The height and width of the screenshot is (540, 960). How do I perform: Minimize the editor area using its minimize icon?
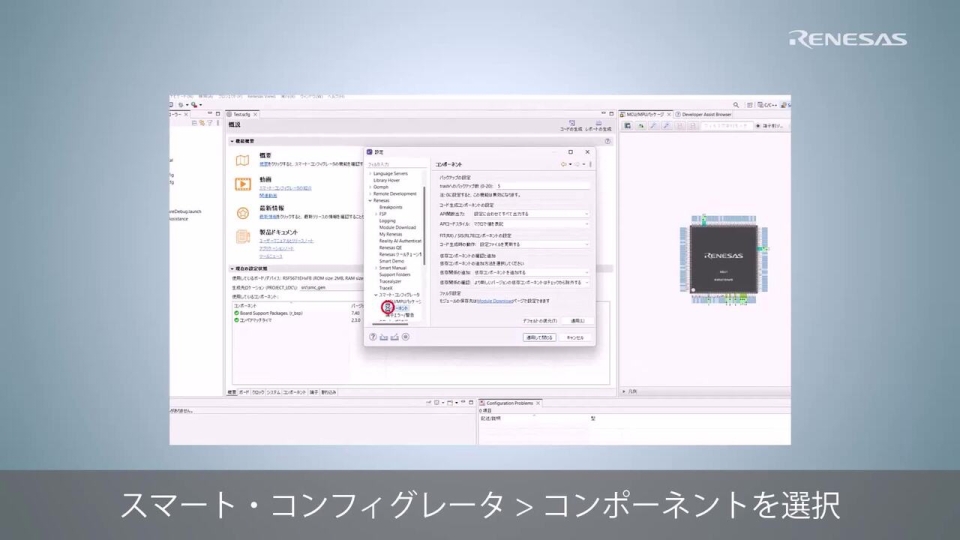603,114
